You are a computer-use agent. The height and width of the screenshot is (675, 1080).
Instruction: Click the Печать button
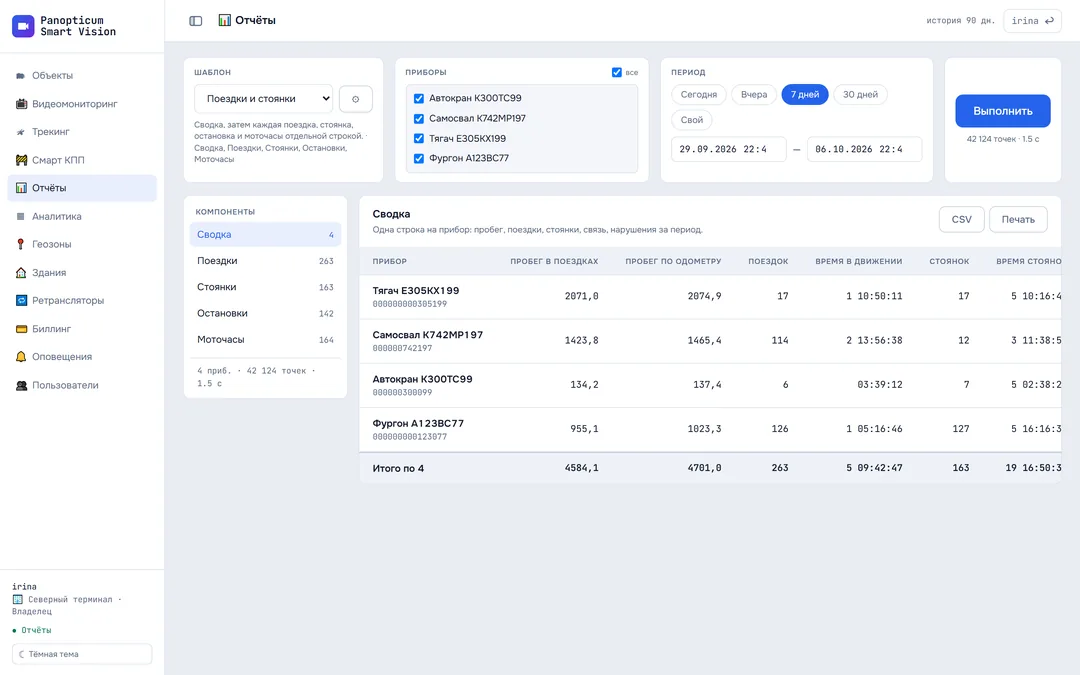pyautogui.click(x=1018, y=220)
